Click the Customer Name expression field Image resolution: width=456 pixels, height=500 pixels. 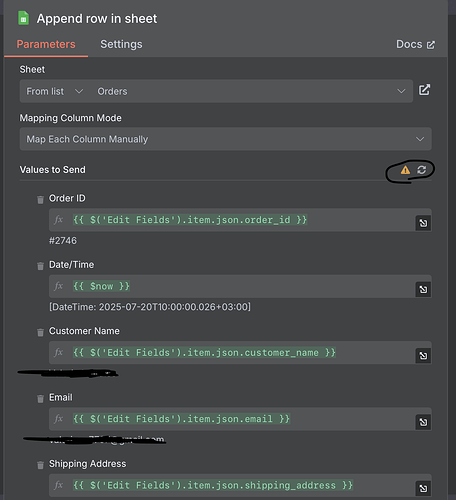[x=232, y=353]
